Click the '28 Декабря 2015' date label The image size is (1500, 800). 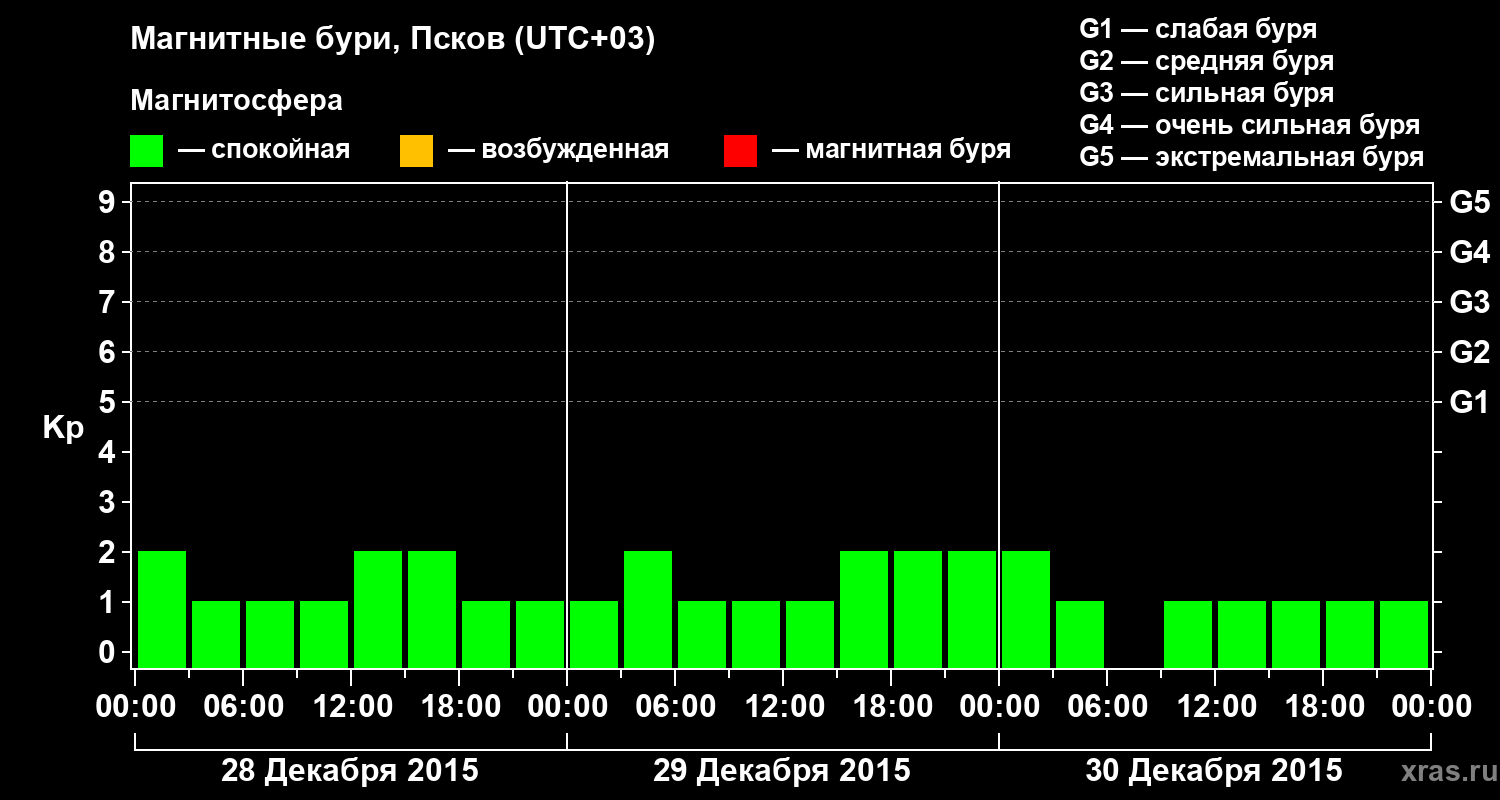350,771
